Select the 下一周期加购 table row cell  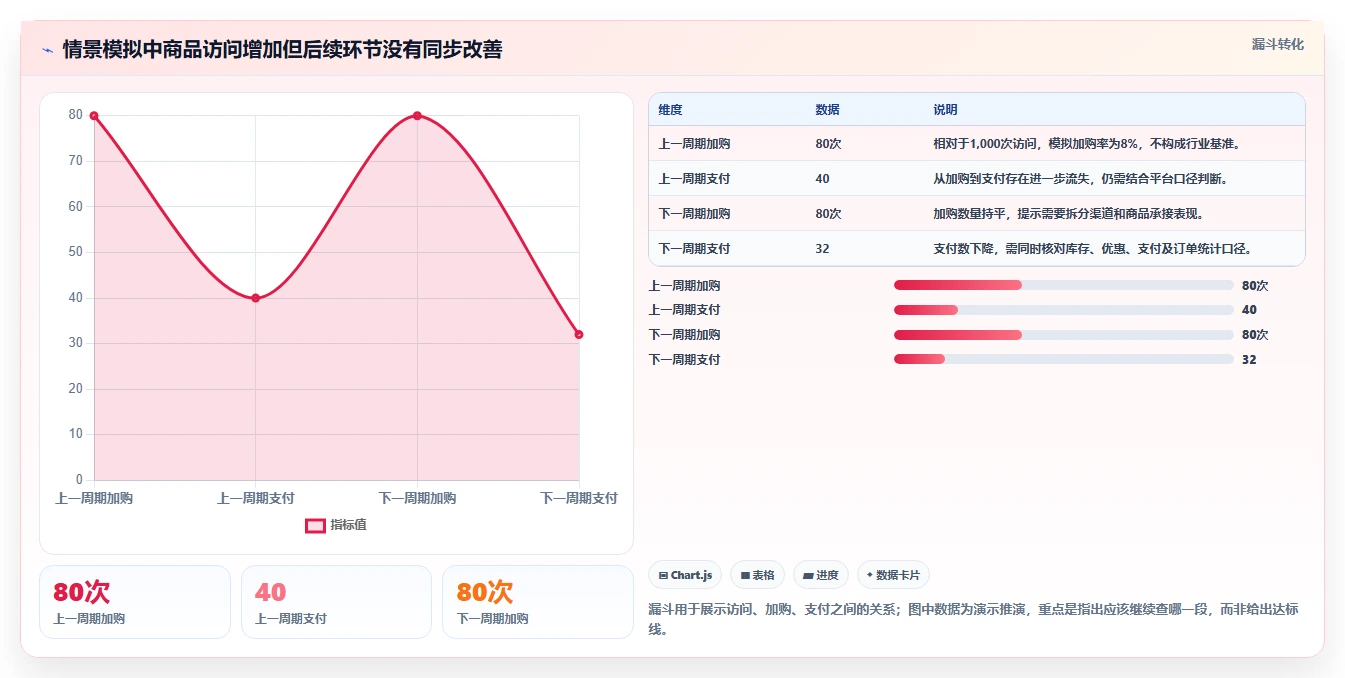694,214
